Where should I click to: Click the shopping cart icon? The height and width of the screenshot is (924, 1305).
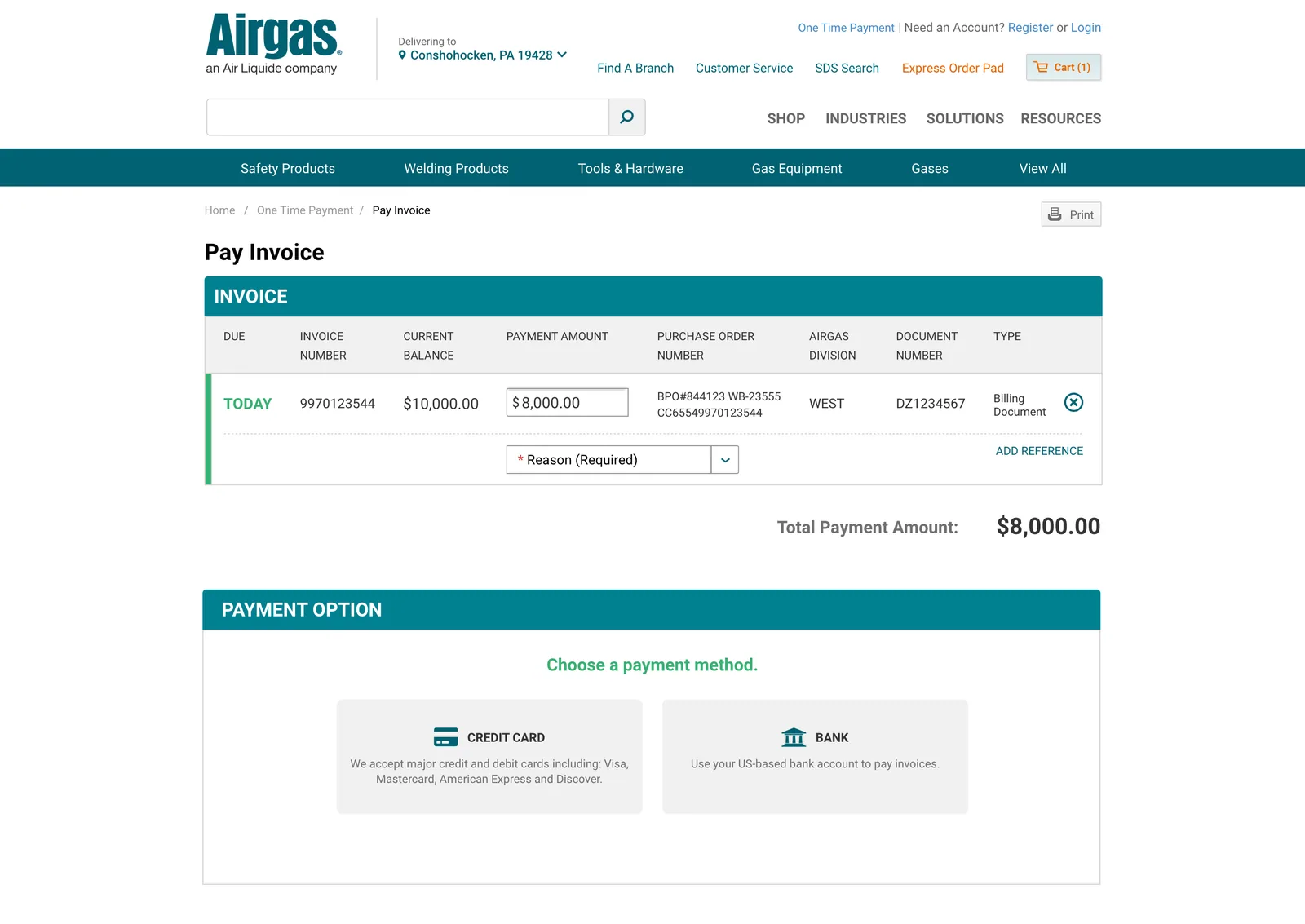point(1042,67)
